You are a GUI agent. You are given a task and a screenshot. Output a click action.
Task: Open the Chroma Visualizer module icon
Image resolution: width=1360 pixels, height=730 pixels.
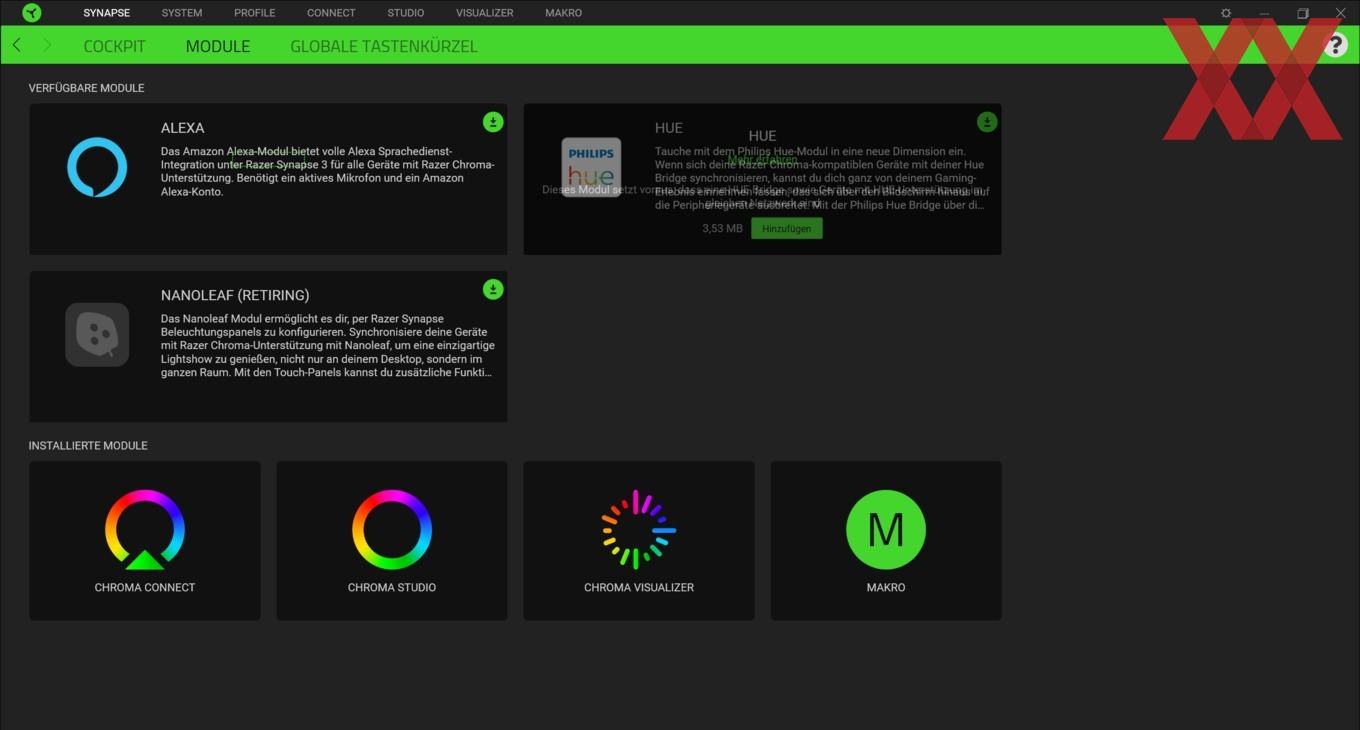pyautogui.click(x=639, y=530)
